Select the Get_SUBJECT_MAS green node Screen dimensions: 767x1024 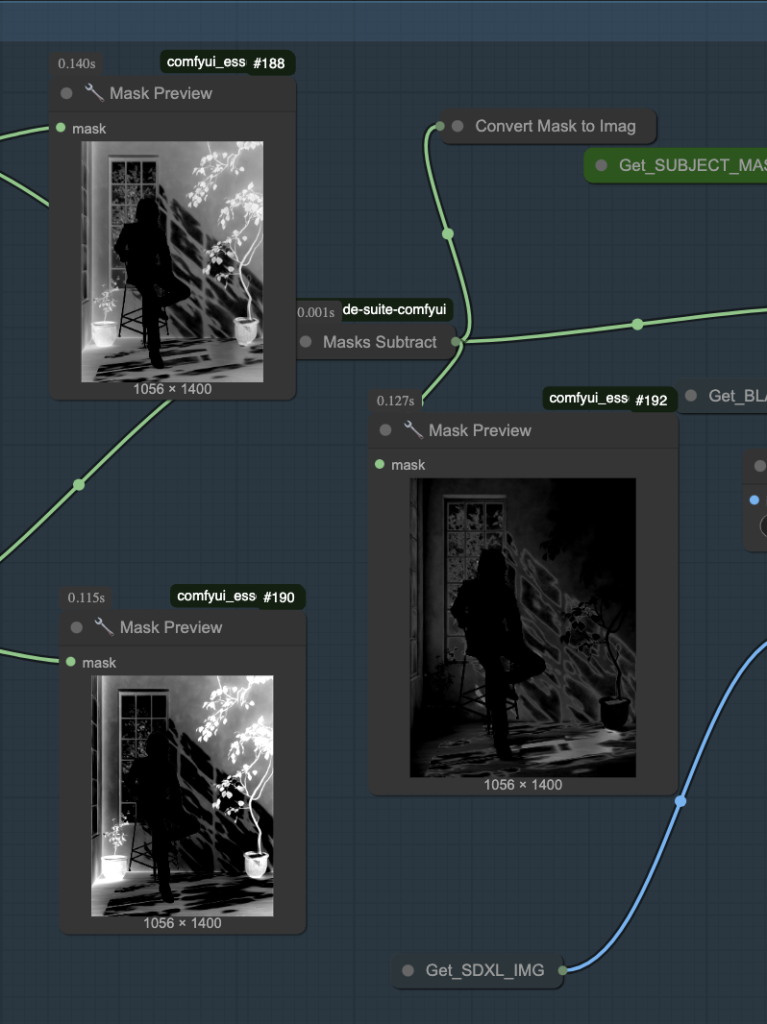point(676,165)
